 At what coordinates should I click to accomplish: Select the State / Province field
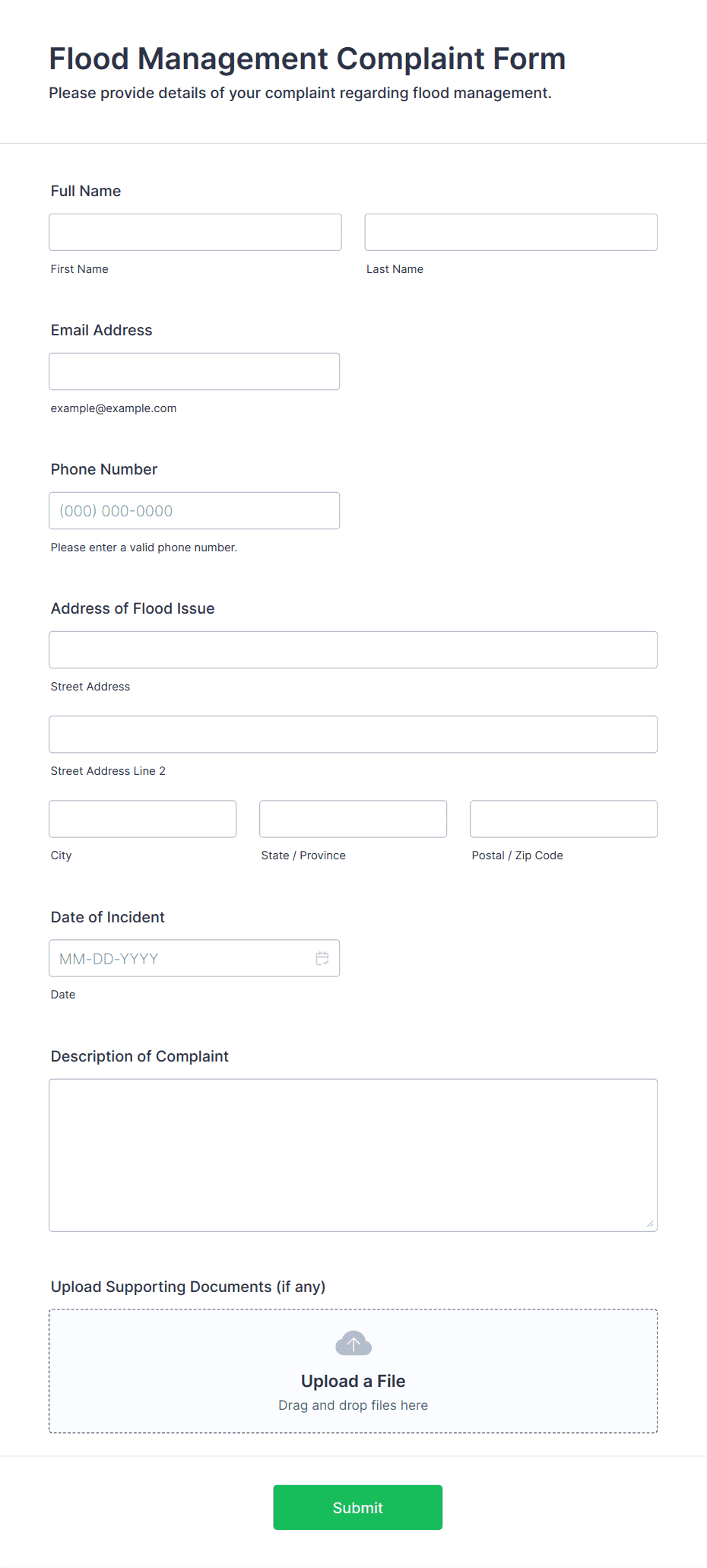pyautogui.click(x=353, y=819)
